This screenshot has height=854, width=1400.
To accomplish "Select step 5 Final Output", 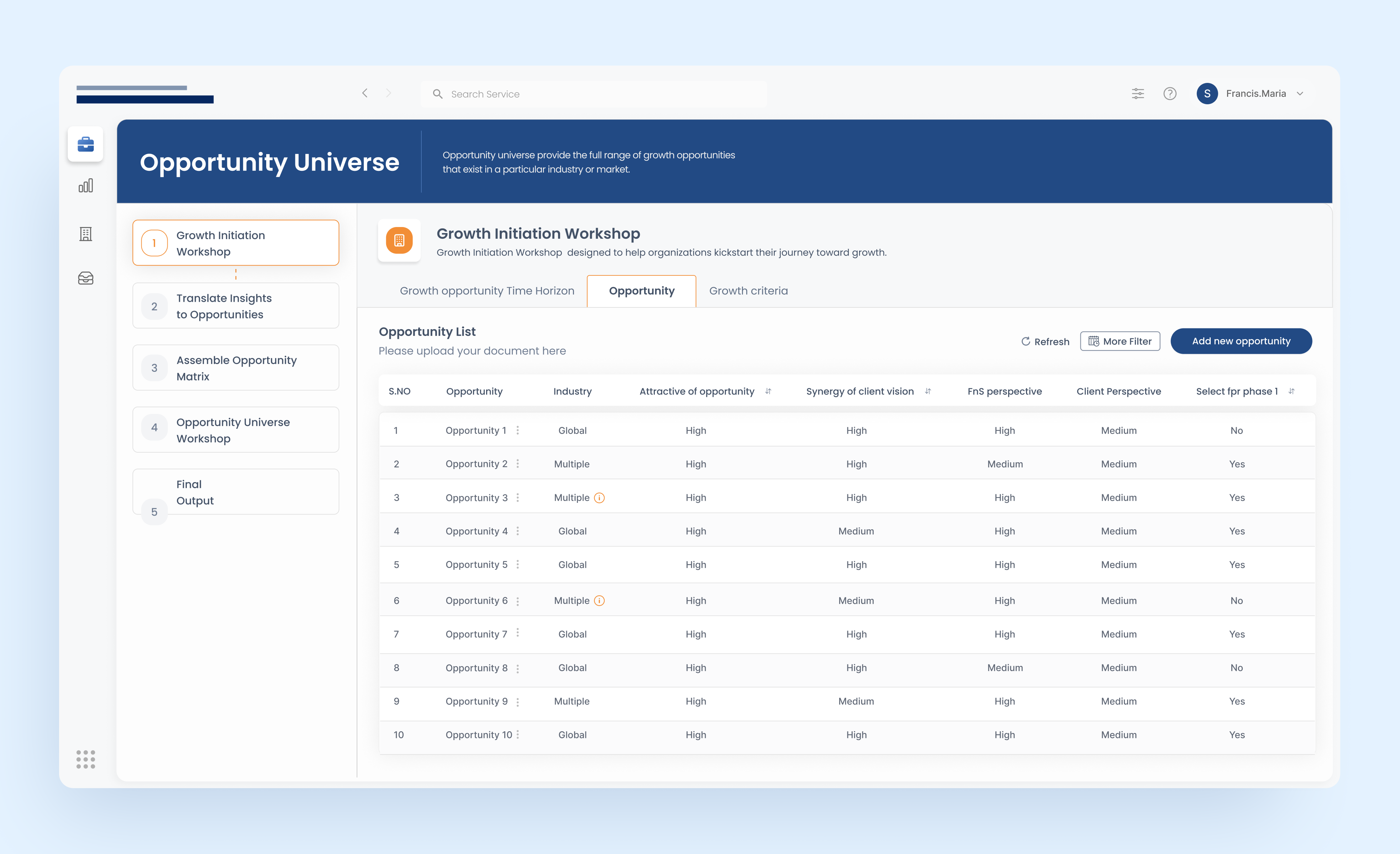I will [236, 492].
